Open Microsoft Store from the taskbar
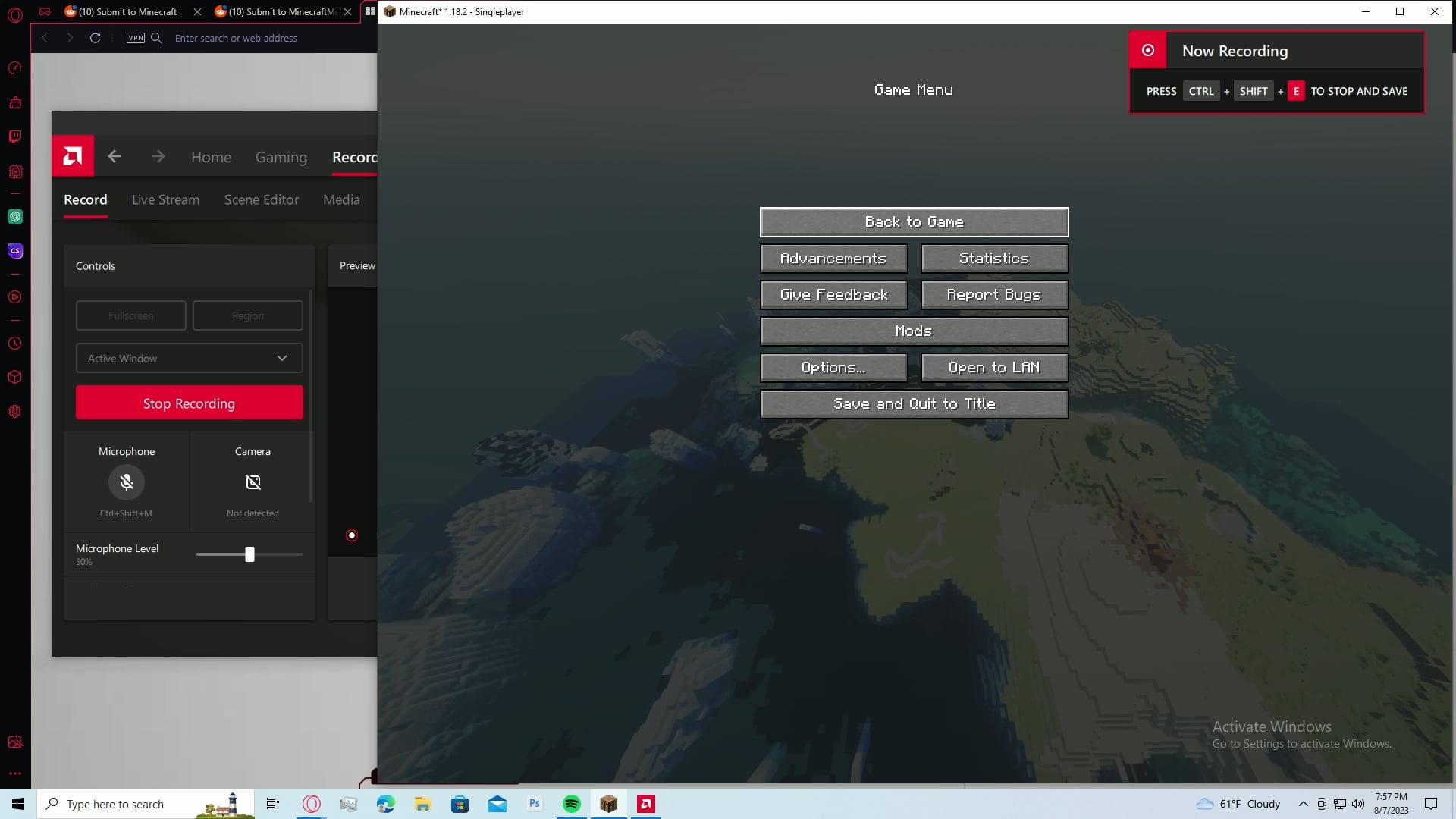 click(460, 804)
